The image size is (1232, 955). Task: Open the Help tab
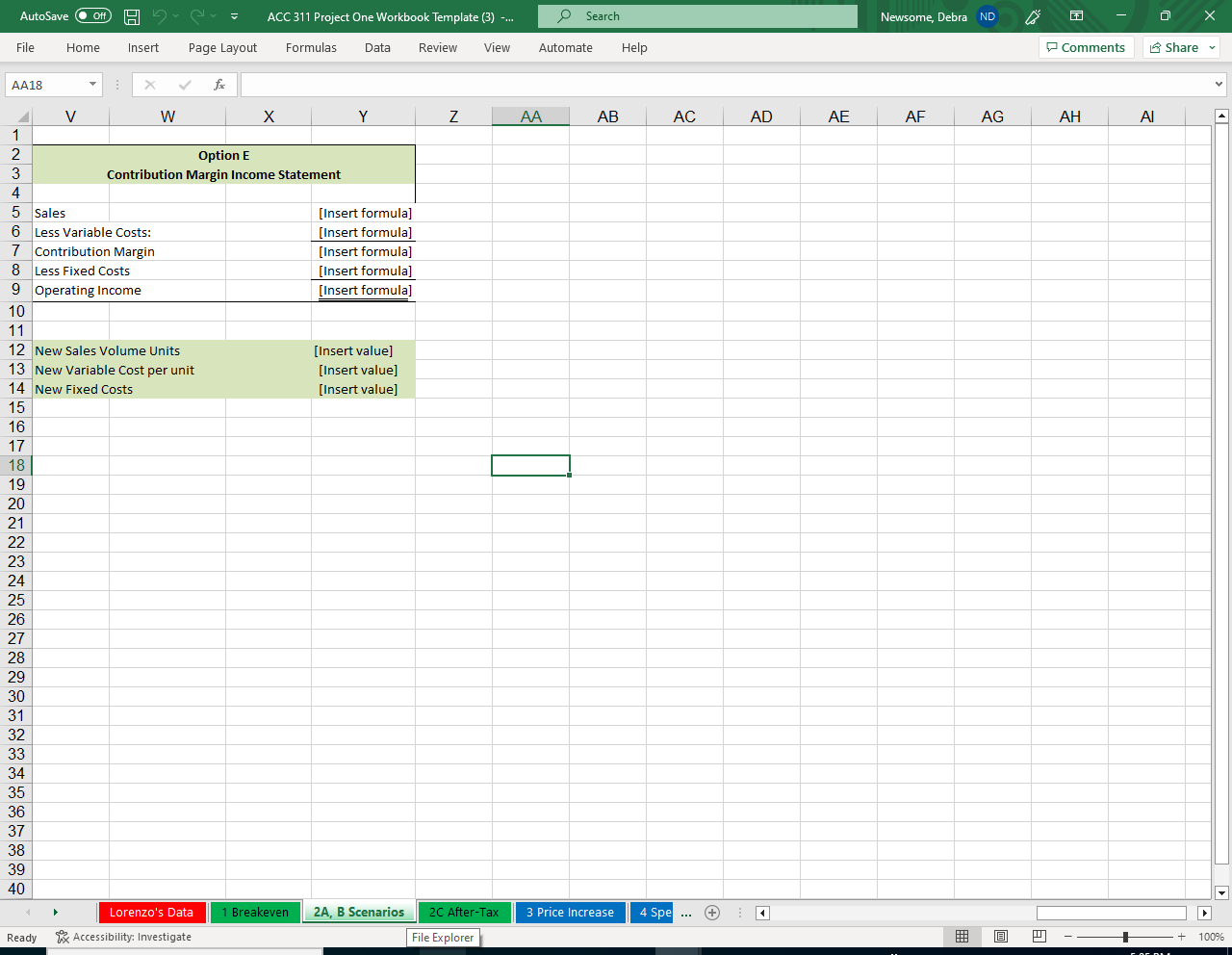634,47
